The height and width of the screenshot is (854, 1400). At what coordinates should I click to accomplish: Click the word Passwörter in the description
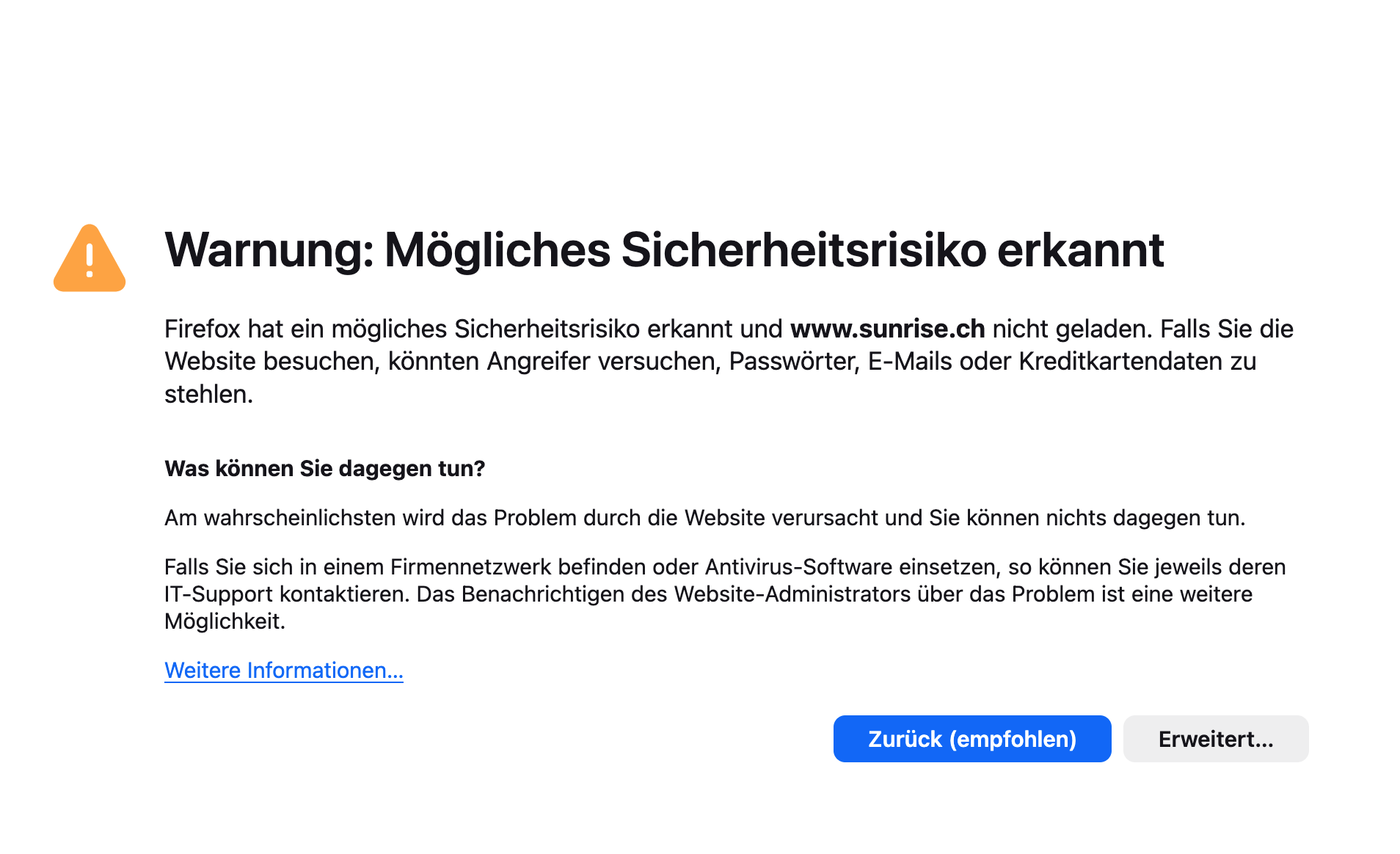(793, 362)
